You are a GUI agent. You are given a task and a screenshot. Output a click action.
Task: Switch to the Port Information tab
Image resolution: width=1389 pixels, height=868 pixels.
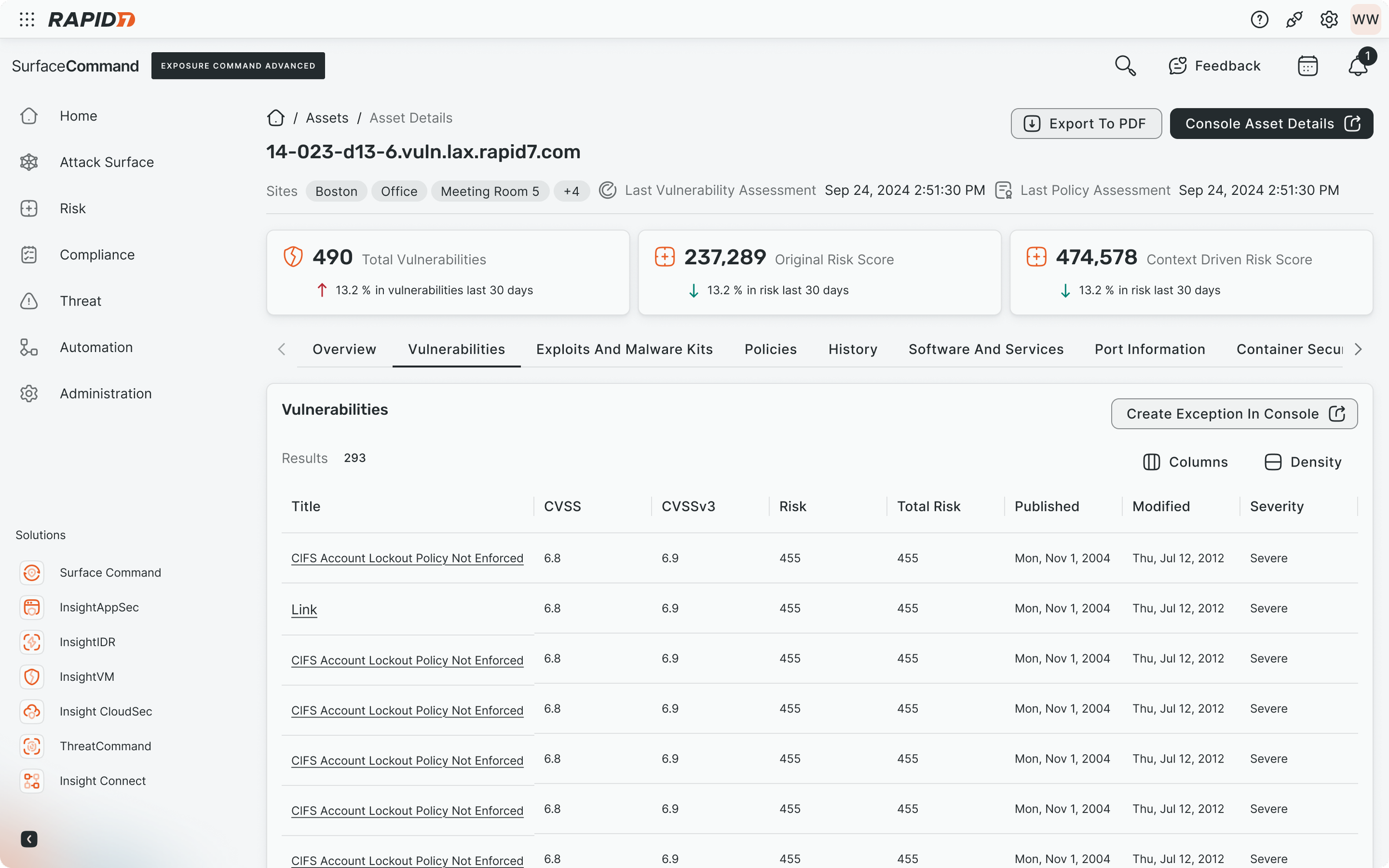click(1150, 349)
